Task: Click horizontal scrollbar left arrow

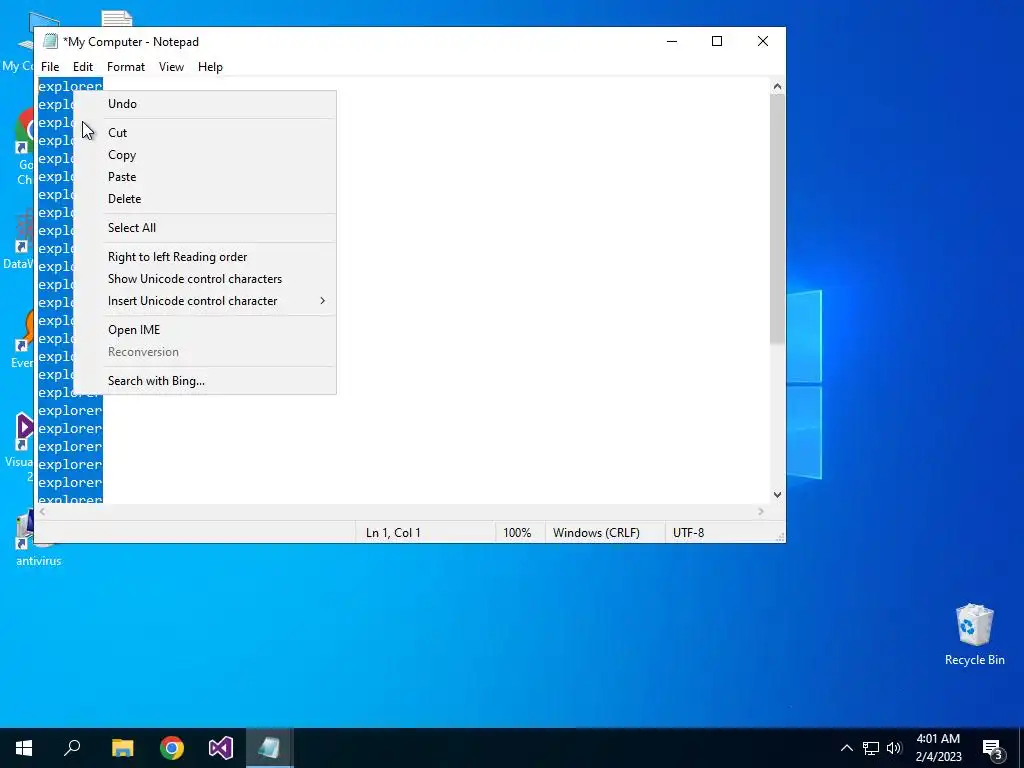Action: [x=42, y=512]
